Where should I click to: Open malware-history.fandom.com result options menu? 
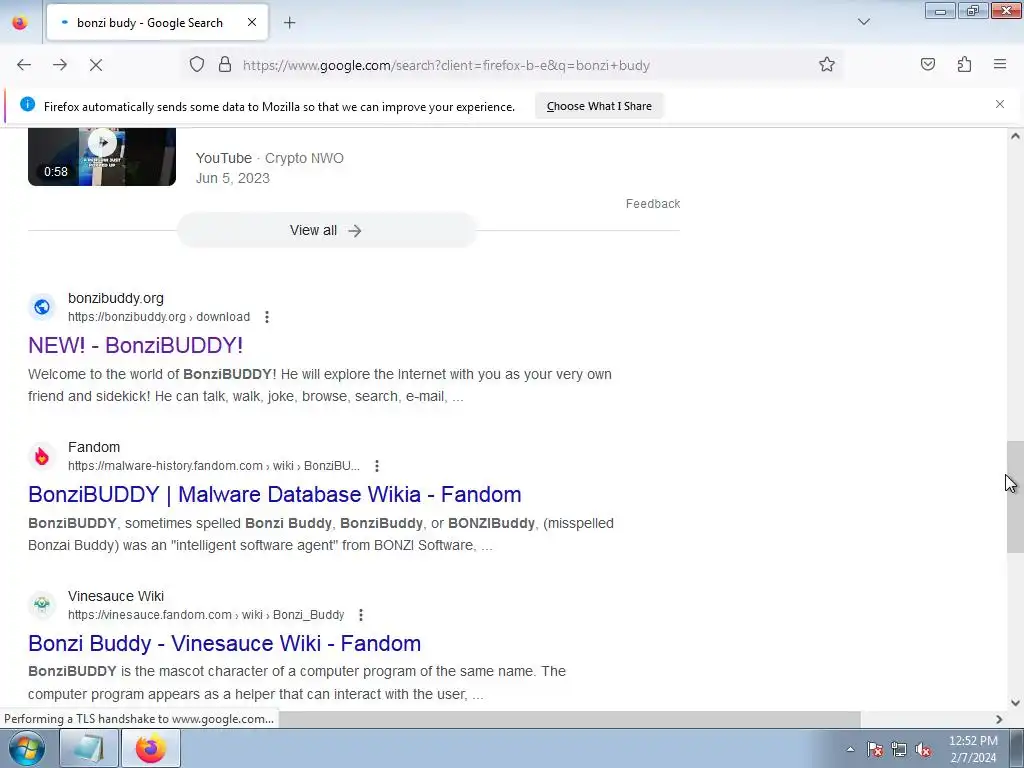tap(376, 466)
